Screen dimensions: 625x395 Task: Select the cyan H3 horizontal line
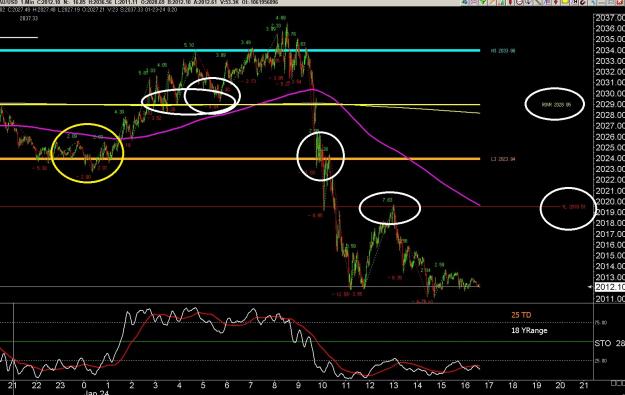pos(239,51)
